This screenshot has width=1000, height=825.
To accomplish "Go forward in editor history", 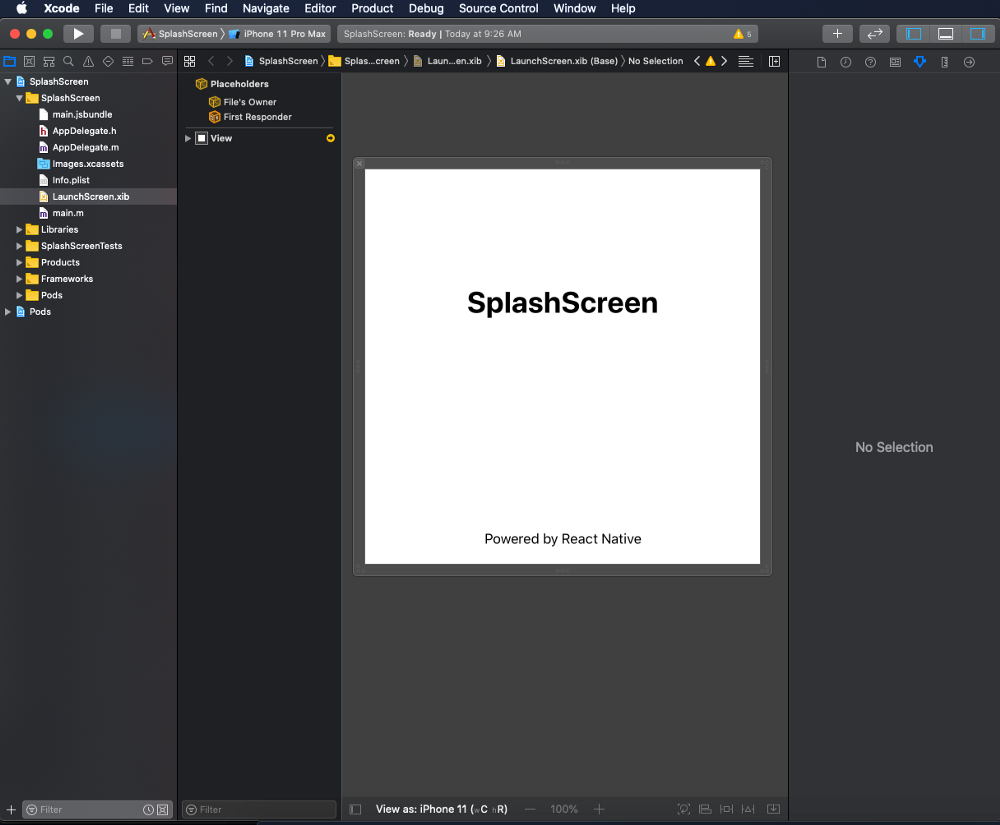I will tap(230, 61).
